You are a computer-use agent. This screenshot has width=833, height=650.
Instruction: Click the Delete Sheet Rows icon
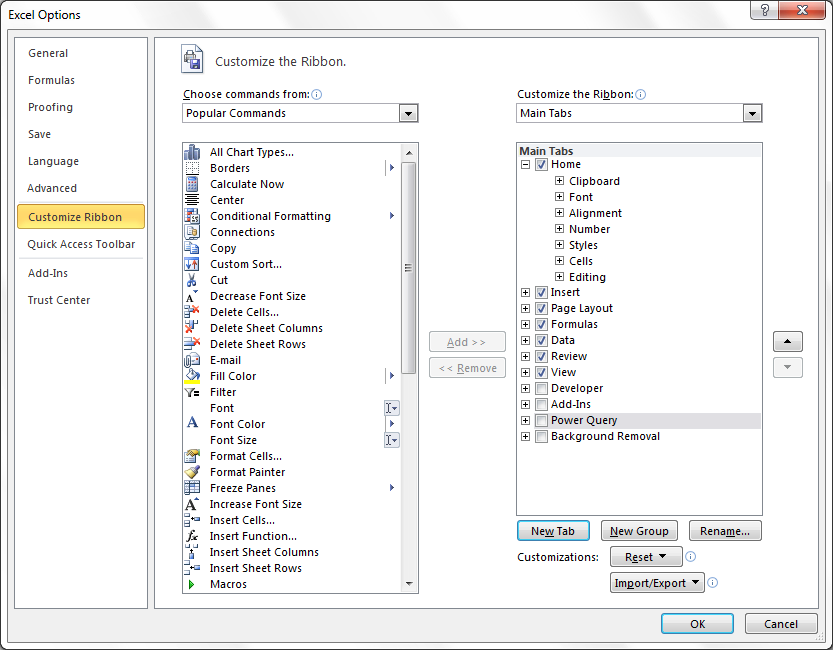point(192,344)
